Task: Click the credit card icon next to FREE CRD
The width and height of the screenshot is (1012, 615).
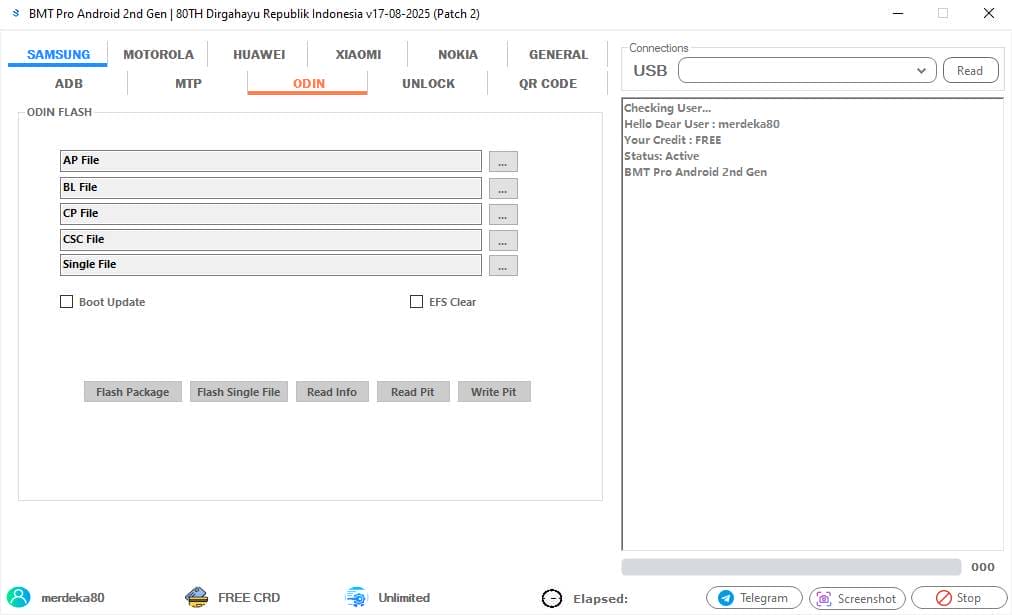Action: (x=196, y=597)
